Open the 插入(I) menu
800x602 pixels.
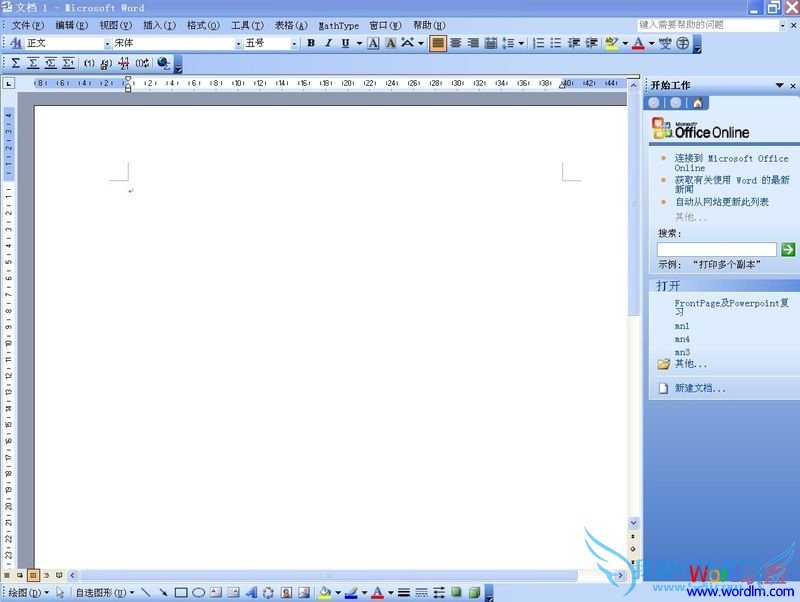(x=159, y=25)
